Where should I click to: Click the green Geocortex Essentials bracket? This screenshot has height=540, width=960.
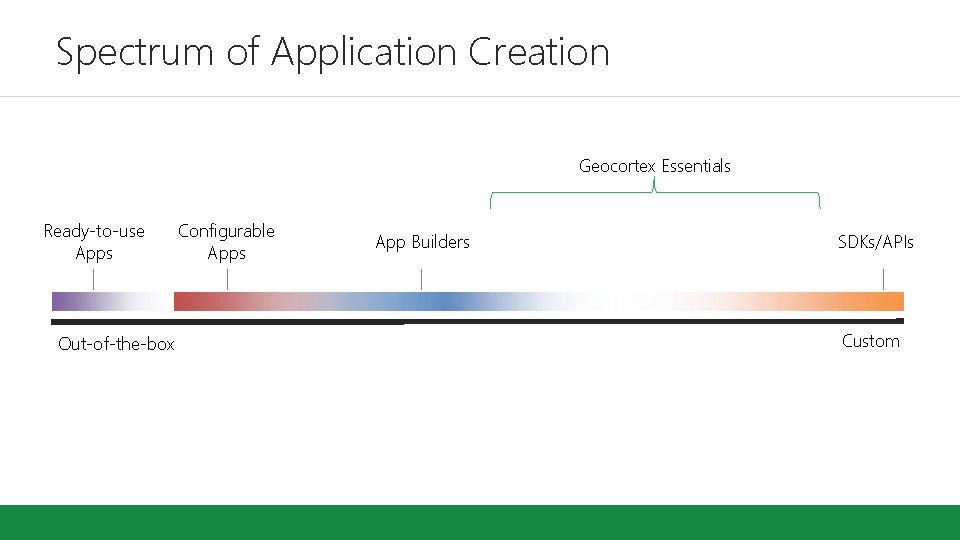655,195
